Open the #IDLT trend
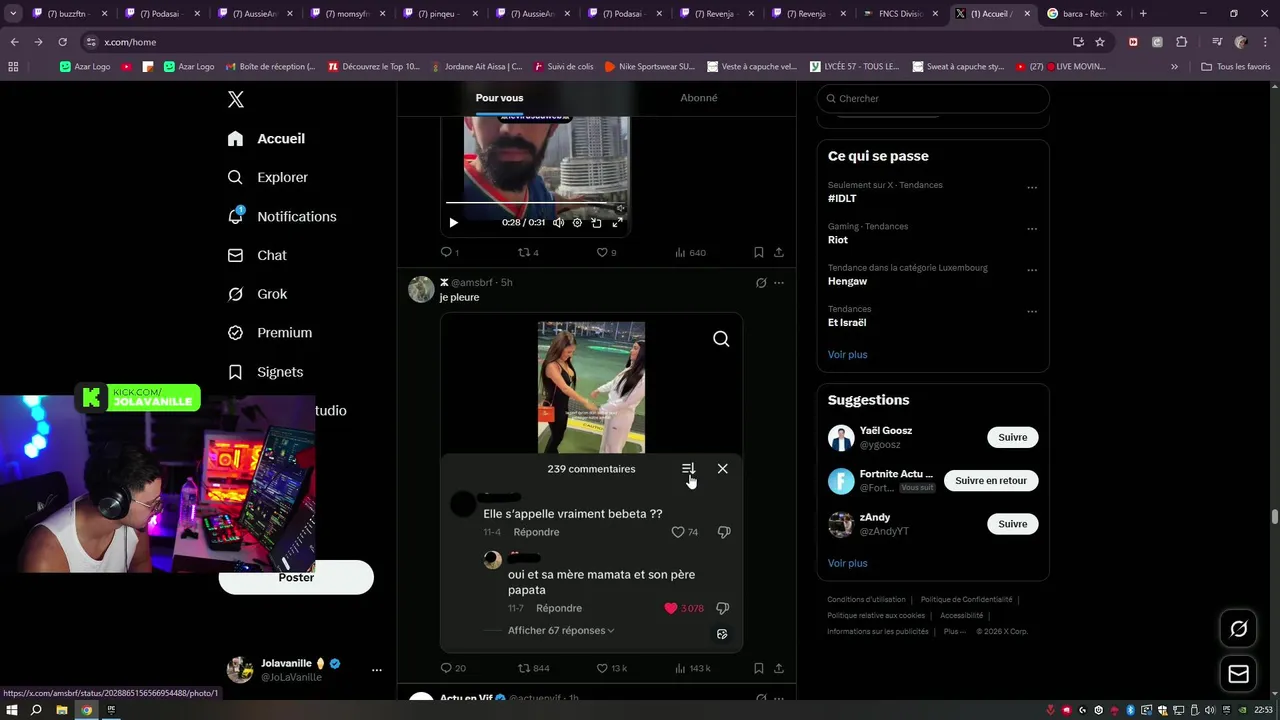The height and width of the screenshot is (720, 1280). (x=842, y=199)
